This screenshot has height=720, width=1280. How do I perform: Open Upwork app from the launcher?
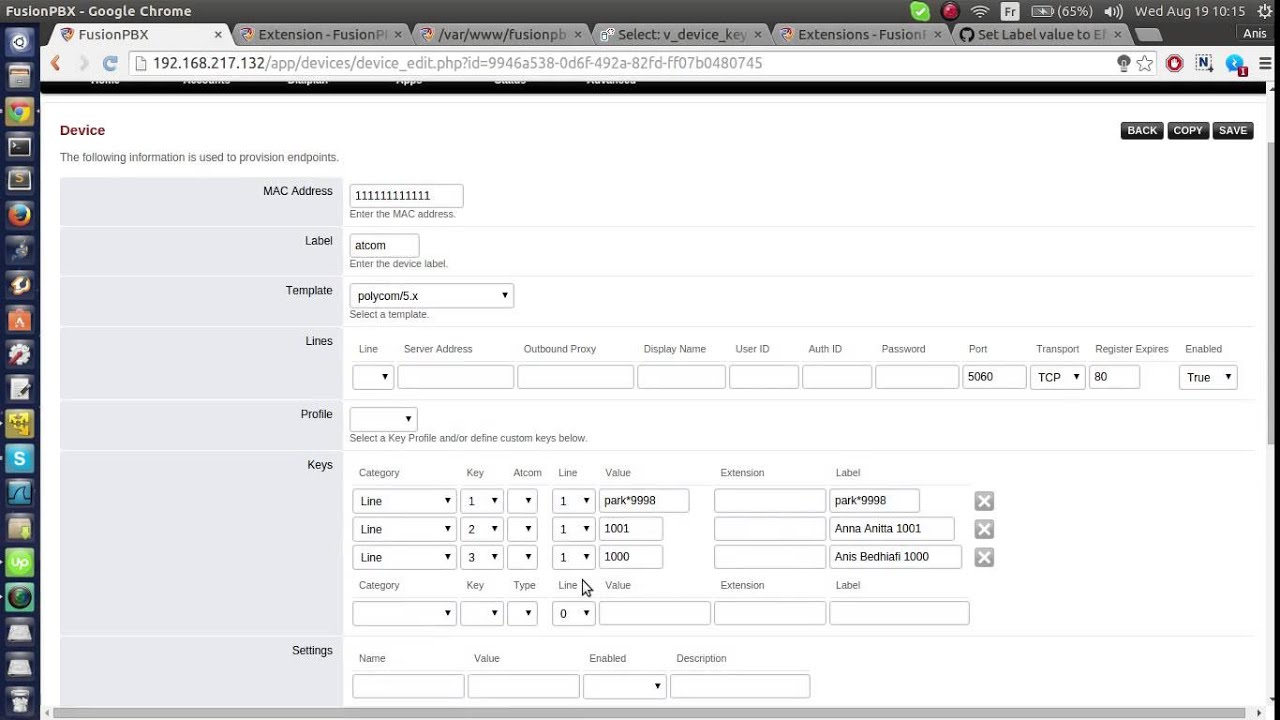(x=19, y=563)
